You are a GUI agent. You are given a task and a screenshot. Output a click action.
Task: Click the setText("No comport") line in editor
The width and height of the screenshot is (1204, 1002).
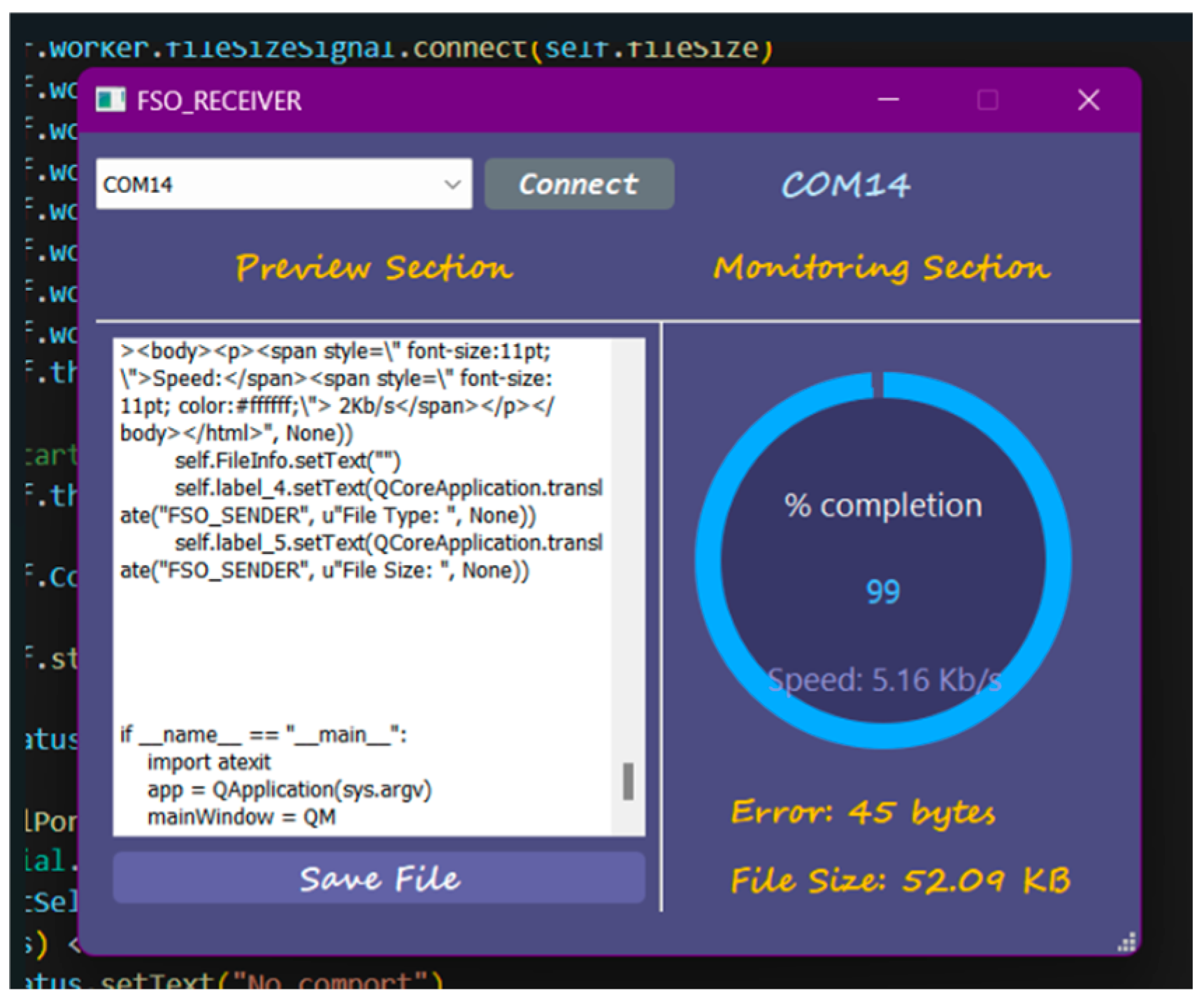click(234, 980)
